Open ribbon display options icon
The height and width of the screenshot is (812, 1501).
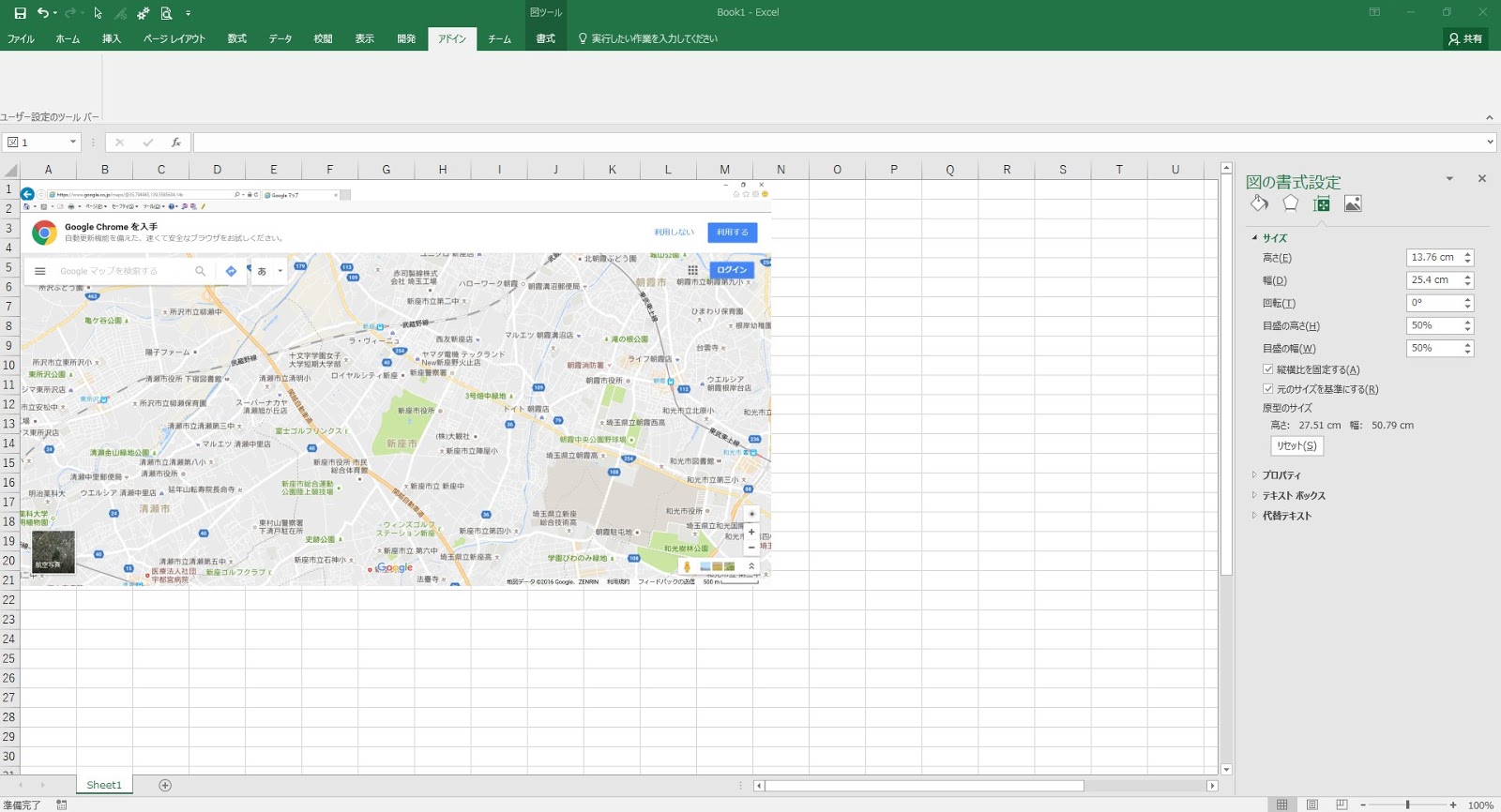tap(1374, 12)
